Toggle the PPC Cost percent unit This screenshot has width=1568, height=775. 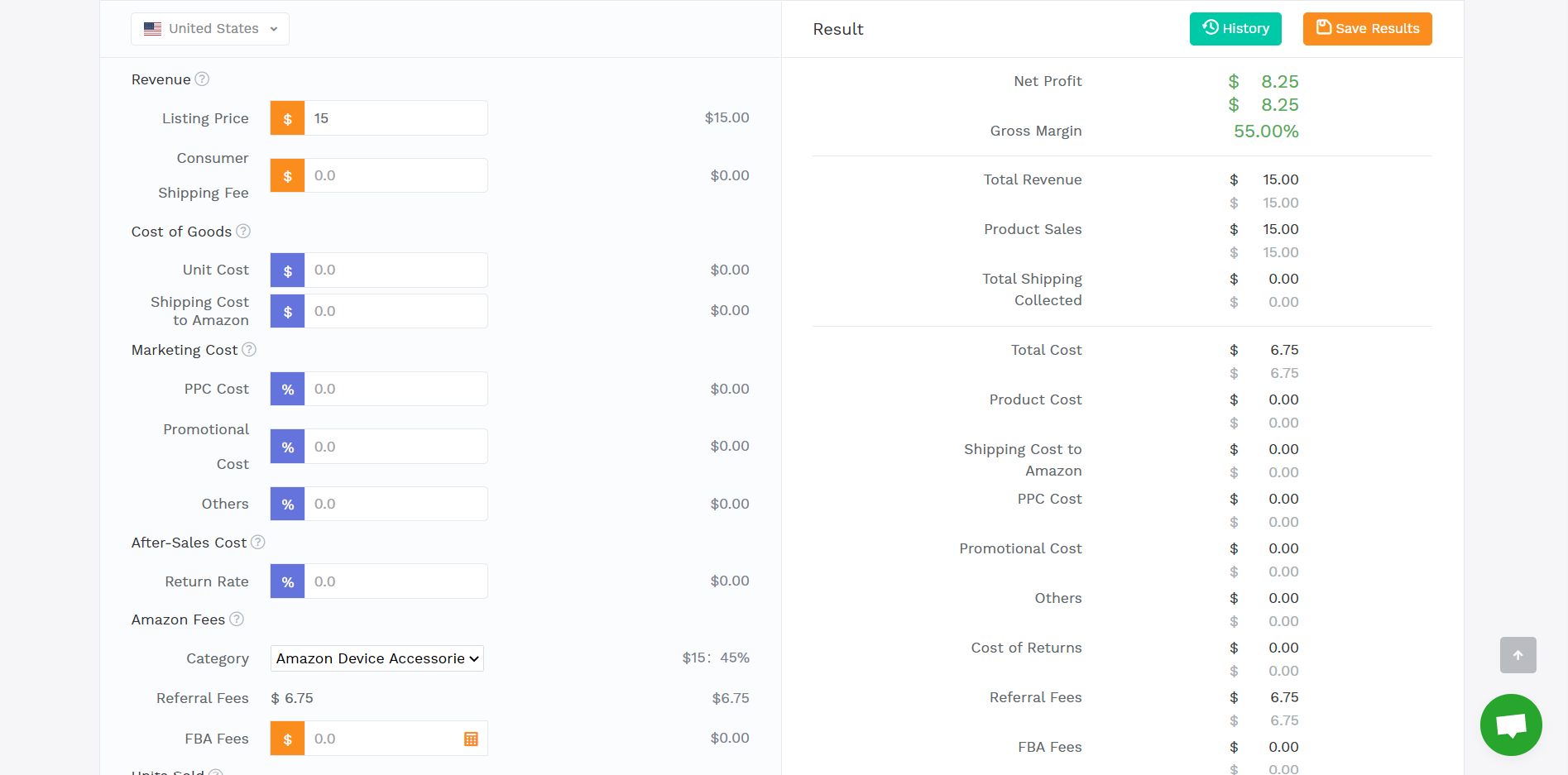[x=287, y=389]
